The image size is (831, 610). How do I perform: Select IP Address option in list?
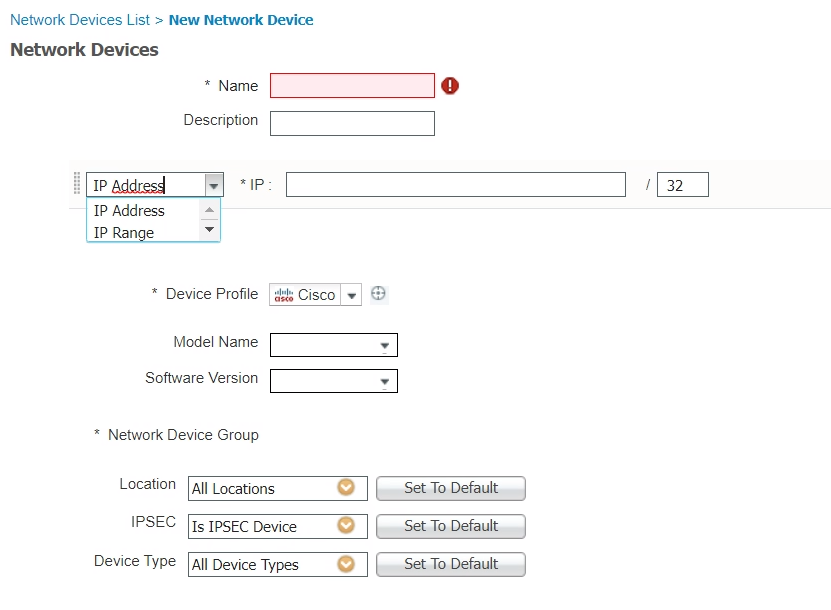tap(129, 211)
